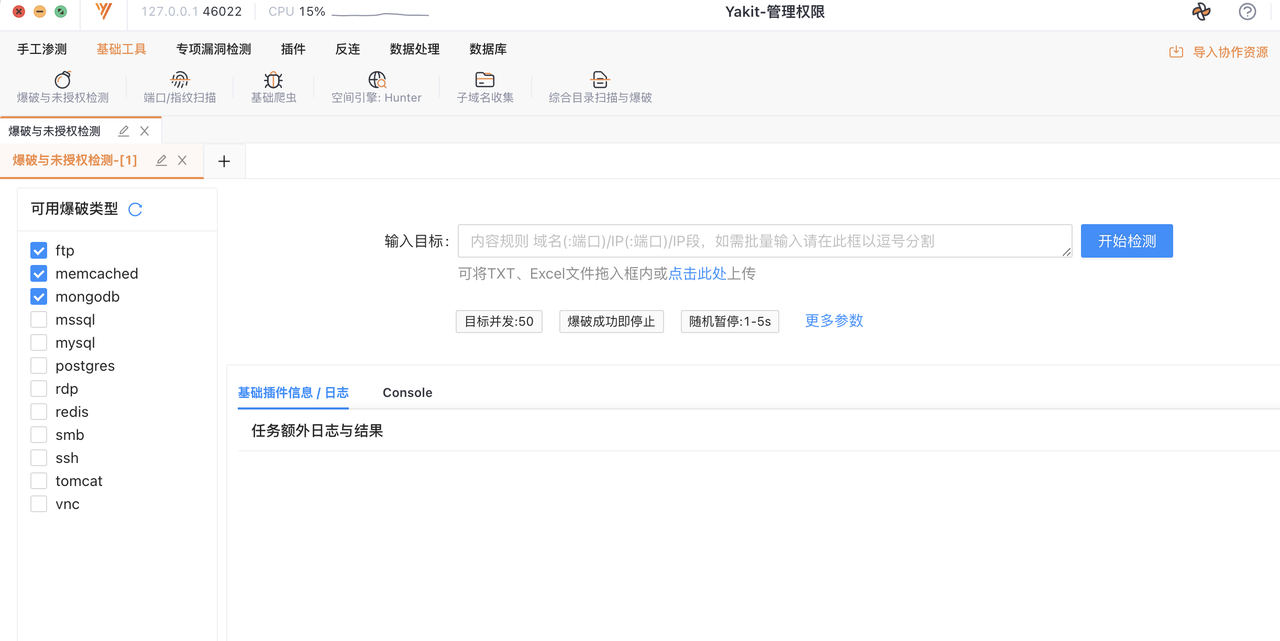Check the redis brute force type
Image resolution: width=1280 pixels, height=641 pixels.
pos(39,412)
